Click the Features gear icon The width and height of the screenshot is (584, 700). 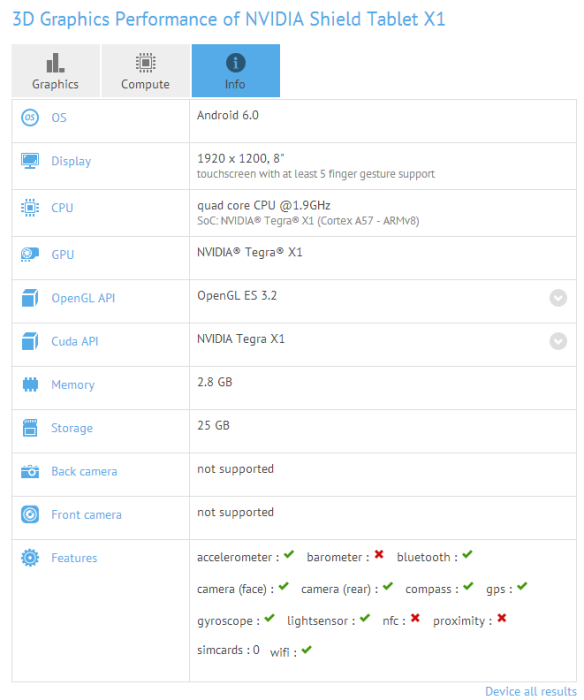30,558
